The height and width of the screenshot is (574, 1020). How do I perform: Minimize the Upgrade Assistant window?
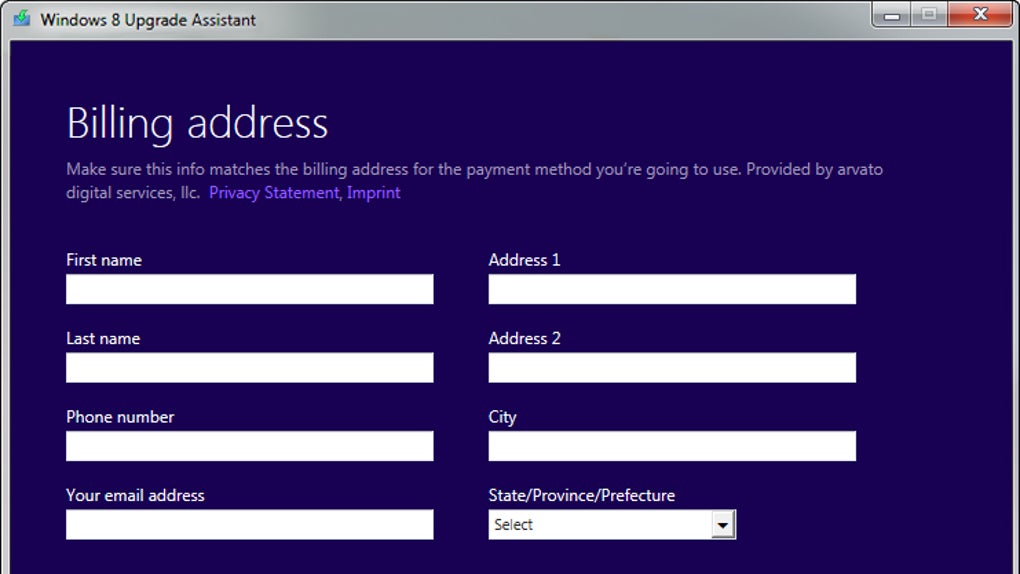[x=892, y=15]
